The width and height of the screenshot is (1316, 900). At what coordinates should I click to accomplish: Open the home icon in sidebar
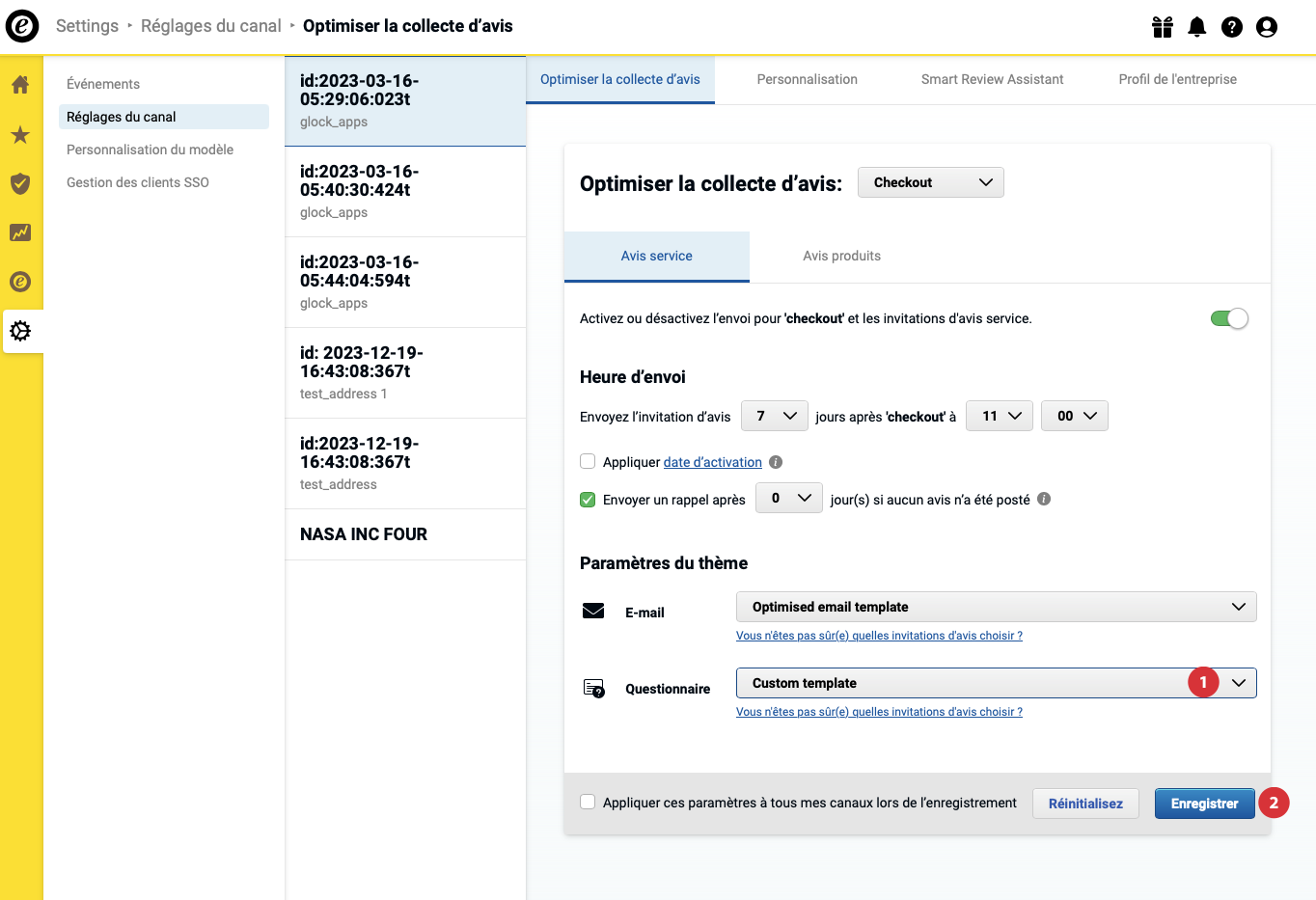20,85
